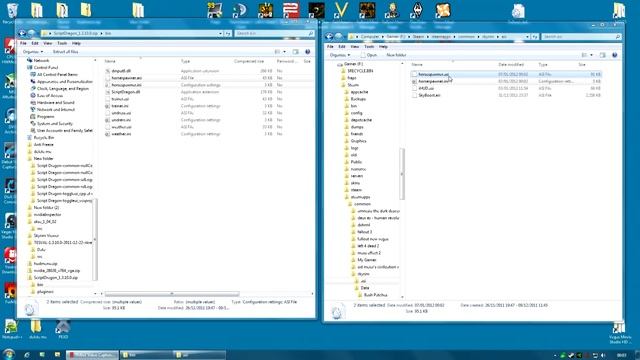Select trainer.ini in the zip window
The image size is (640, 360).
[120, 106]
